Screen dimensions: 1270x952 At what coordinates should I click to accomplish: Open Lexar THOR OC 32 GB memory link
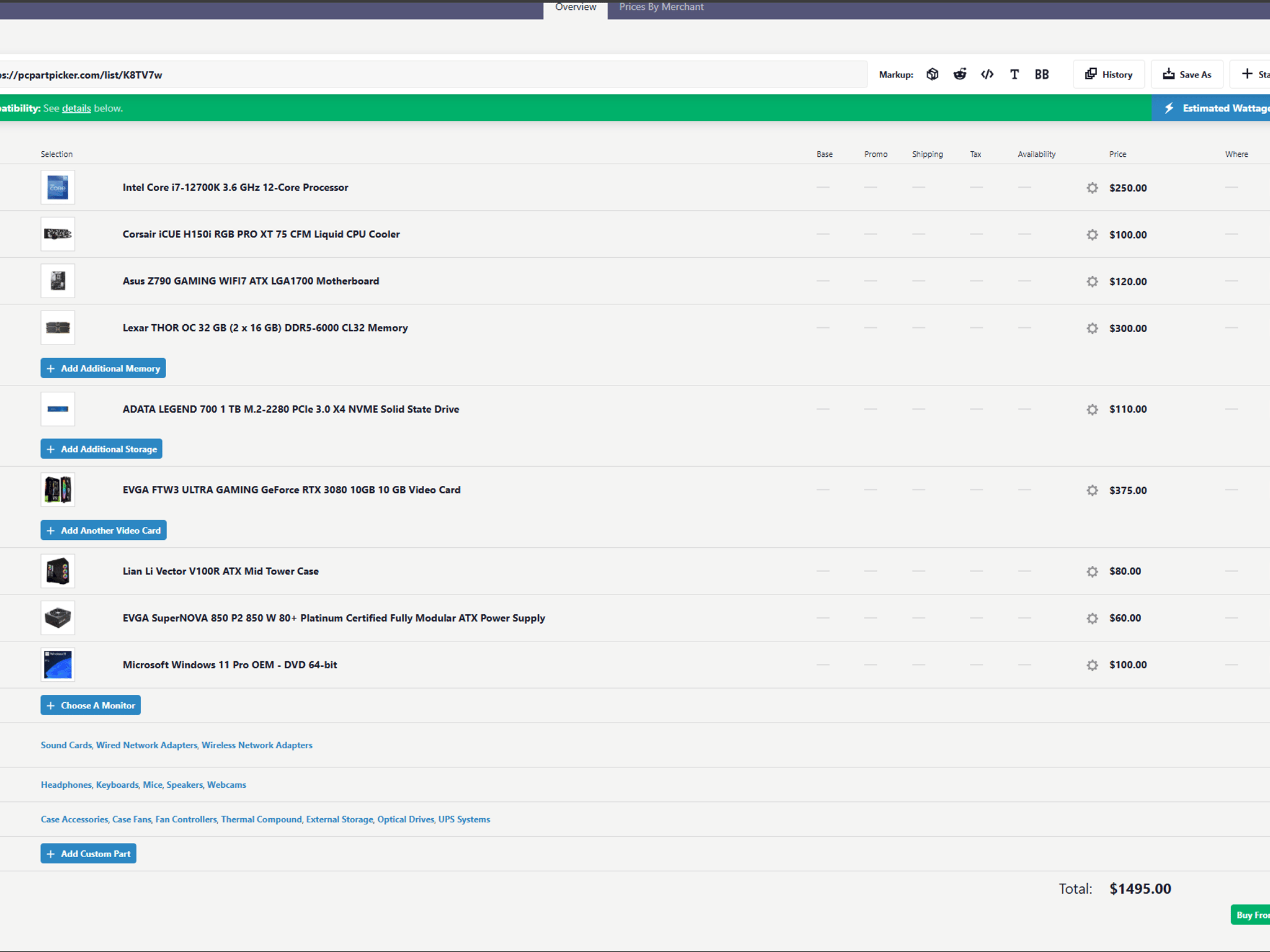click(x=265, y=328)
